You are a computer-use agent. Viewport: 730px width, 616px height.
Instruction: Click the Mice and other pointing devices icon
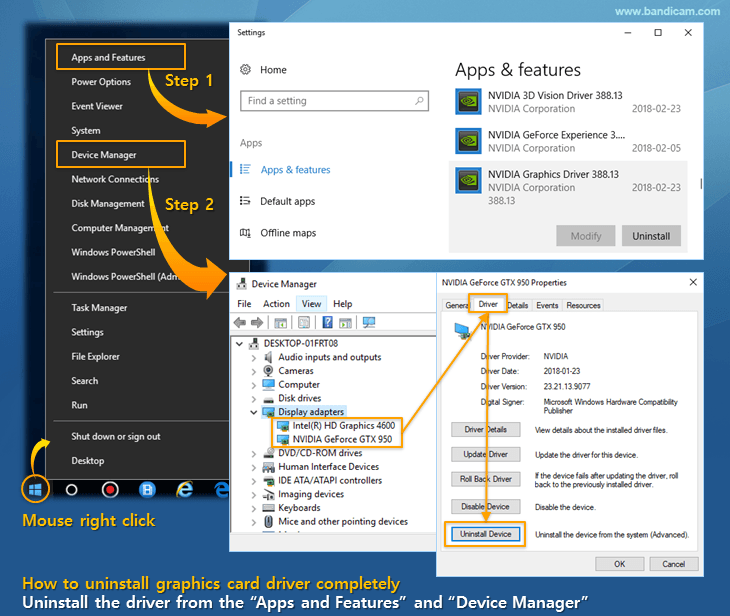click(x=268, y=521)
